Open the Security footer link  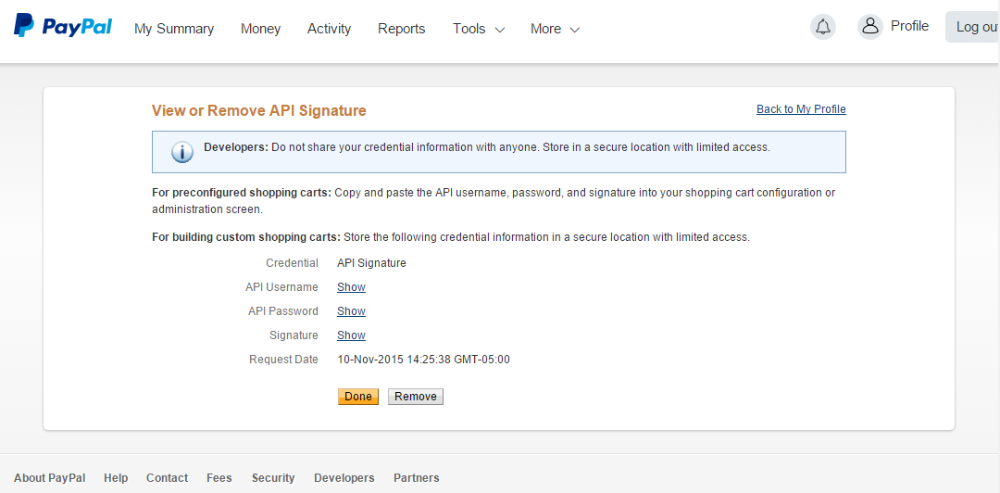[273, 478]
